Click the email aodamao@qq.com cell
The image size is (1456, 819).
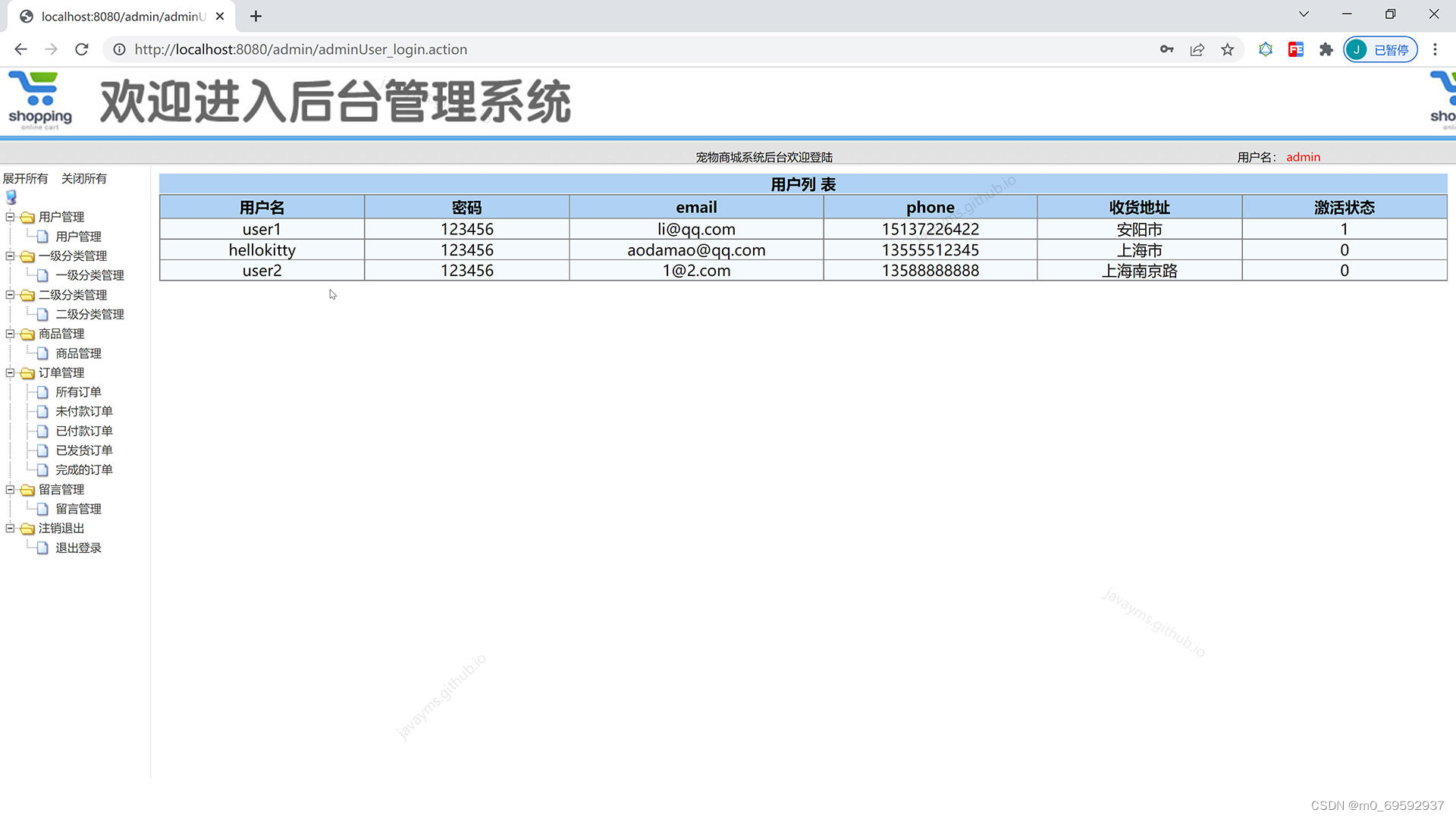(x=696, y=249)
